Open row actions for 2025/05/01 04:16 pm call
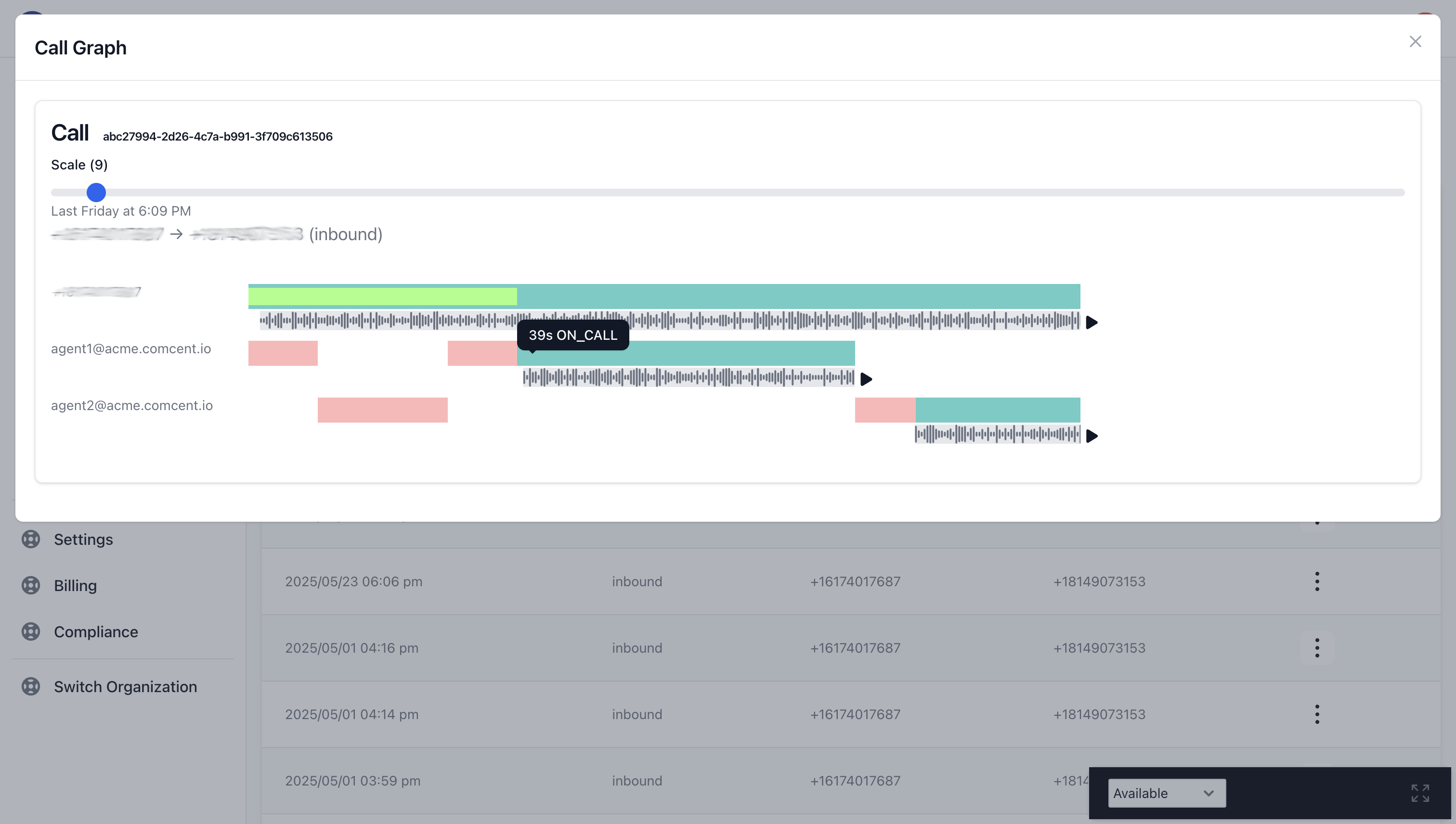Viewport: 1456px width, 824px height. tap(1317, 647)
